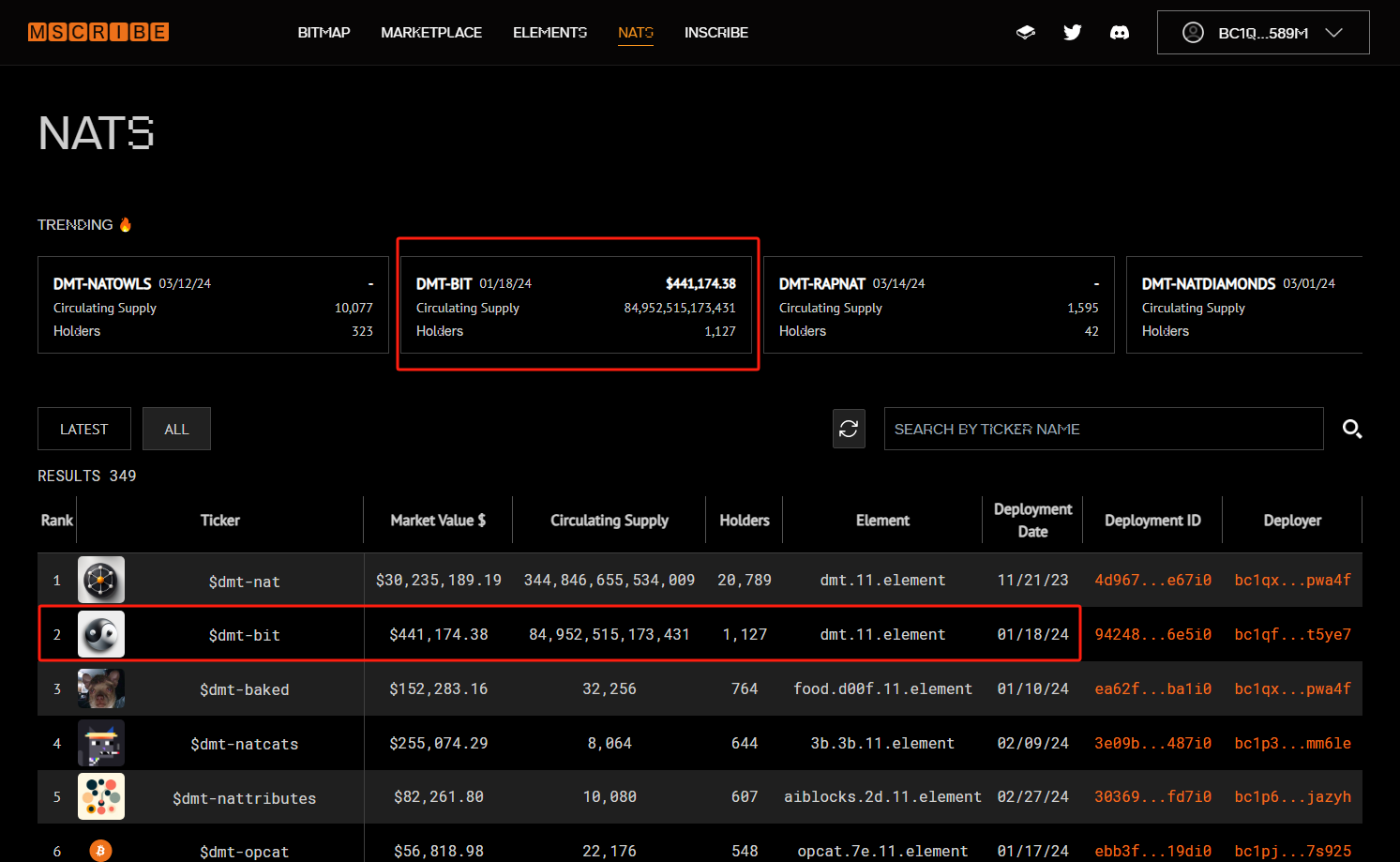Open the Discord icon link
The width and height of the screenshot is (1400, 862).
tap(1120, 33)
